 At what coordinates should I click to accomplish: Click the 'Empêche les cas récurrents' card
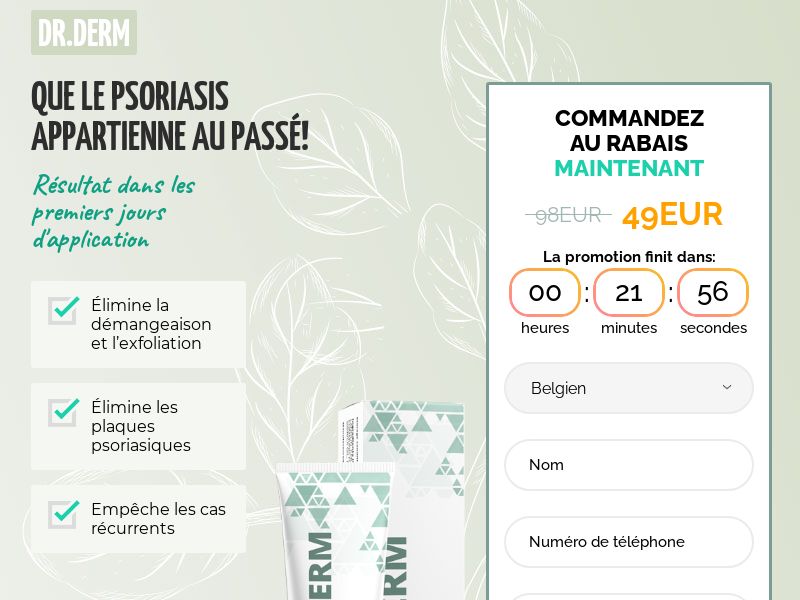click(138, 519)
